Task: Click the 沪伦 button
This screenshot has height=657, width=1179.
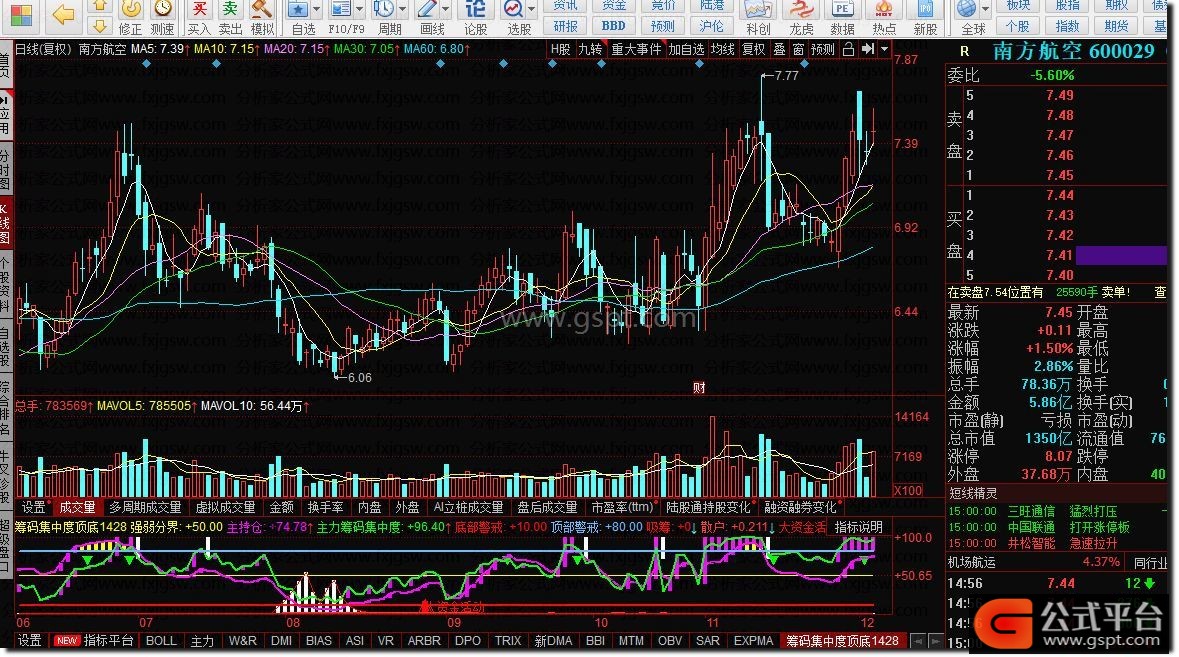Action: [x=711, y=26]
